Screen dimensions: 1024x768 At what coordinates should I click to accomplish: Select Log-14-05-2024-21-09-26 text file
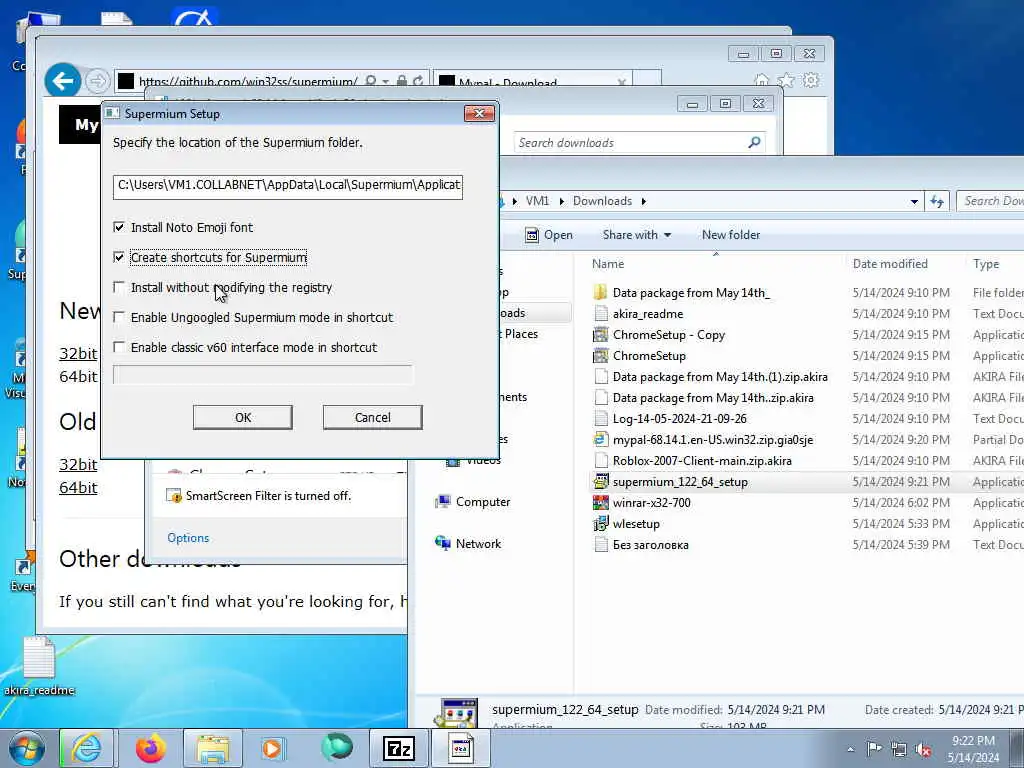(679, 419)
